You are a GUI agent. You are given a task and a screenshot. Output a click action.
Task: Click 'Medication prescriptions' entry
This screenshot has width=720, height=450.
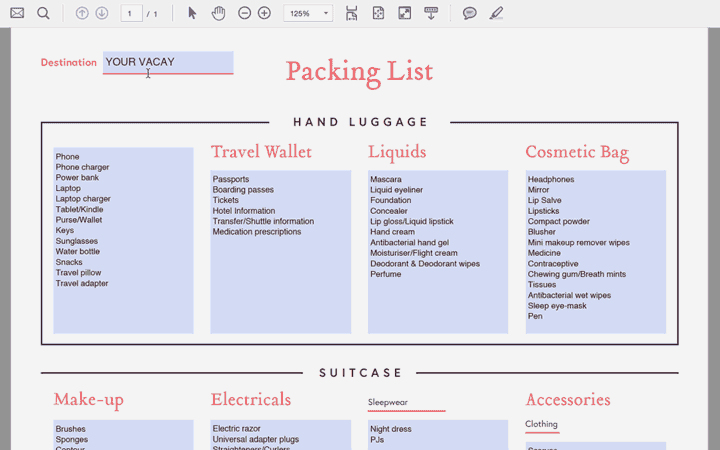(257, 232)
